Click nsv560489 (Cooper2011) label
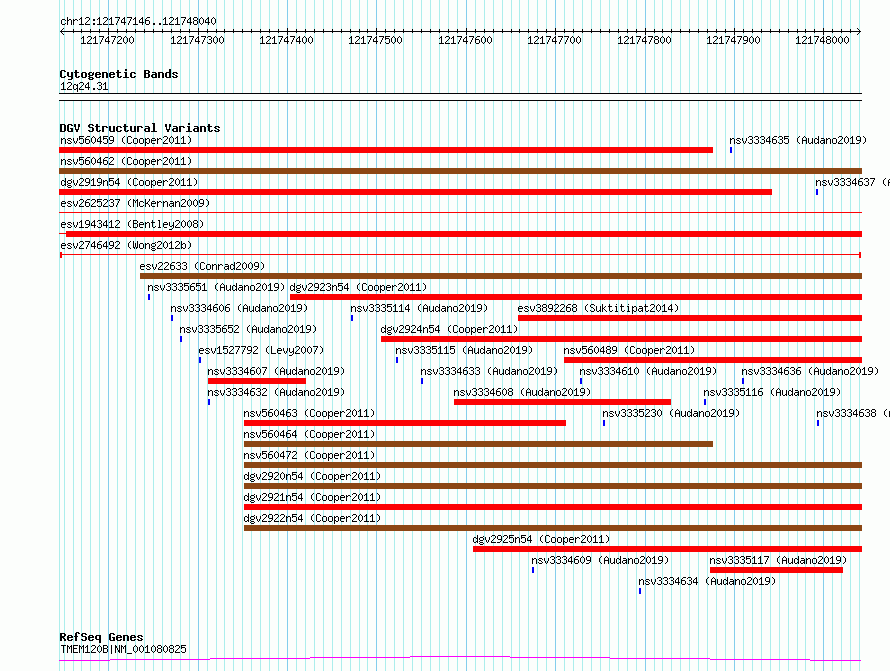Screen dimensions: 890x671 tap(629, 350)
